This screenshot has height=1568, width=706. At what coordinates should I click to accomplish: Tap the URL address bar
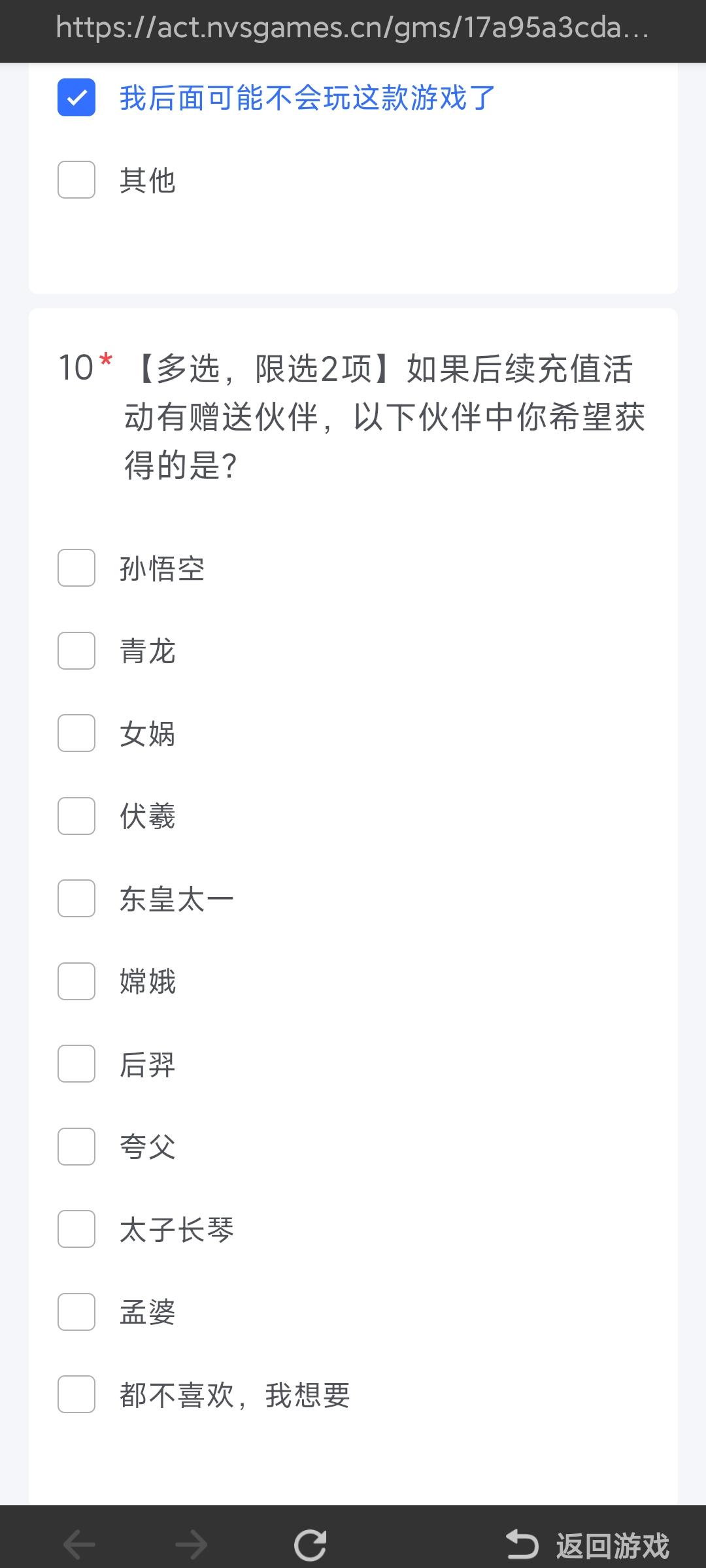(353, 29)
